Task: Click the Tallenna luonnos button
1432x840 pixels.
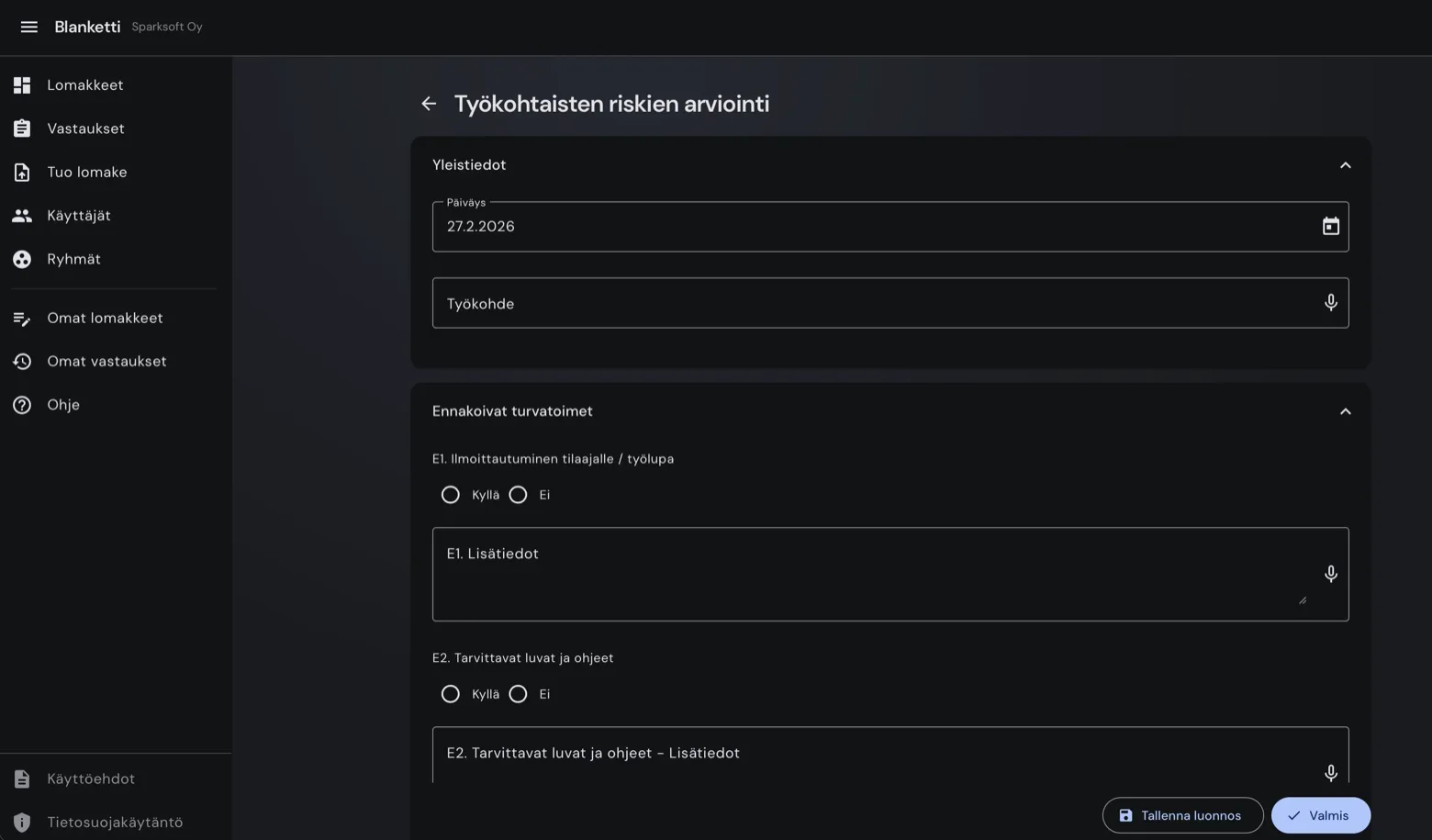Action: coord(1182,815)
